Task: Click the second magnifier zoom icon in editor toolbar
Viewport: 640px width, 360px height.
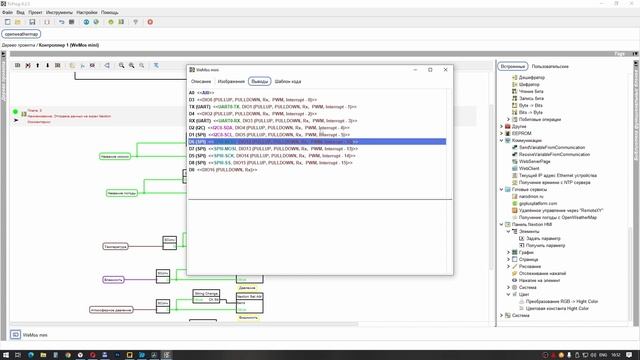Action: 131,65
